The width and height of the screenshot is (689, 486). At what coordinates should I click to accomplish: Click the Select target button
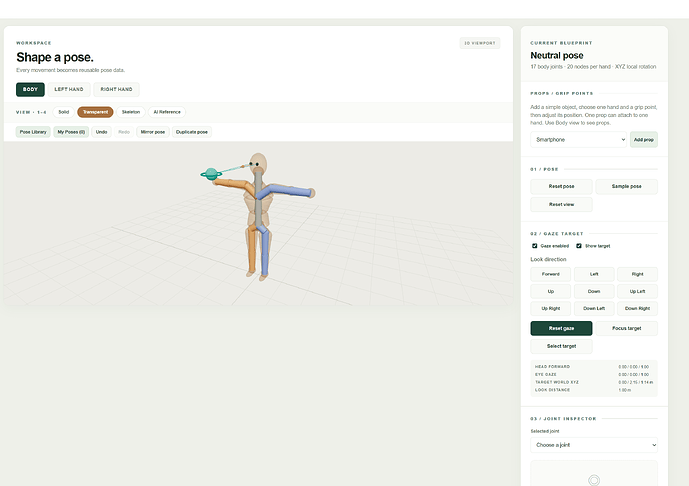tap(561, 346)
